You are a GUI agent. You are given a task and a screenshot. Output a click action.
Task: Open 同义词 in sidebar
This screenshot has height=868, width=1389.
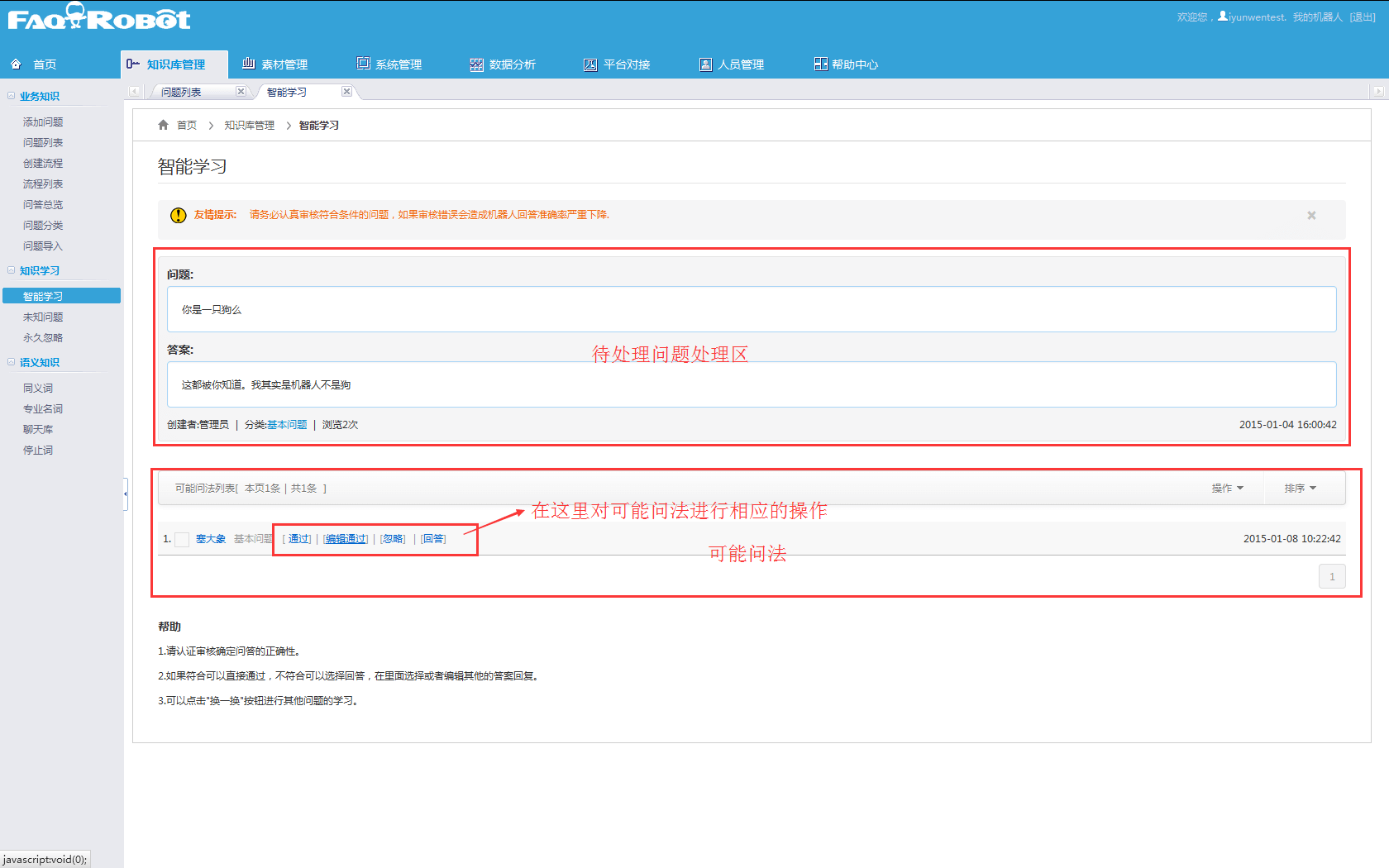click(38, 389)
